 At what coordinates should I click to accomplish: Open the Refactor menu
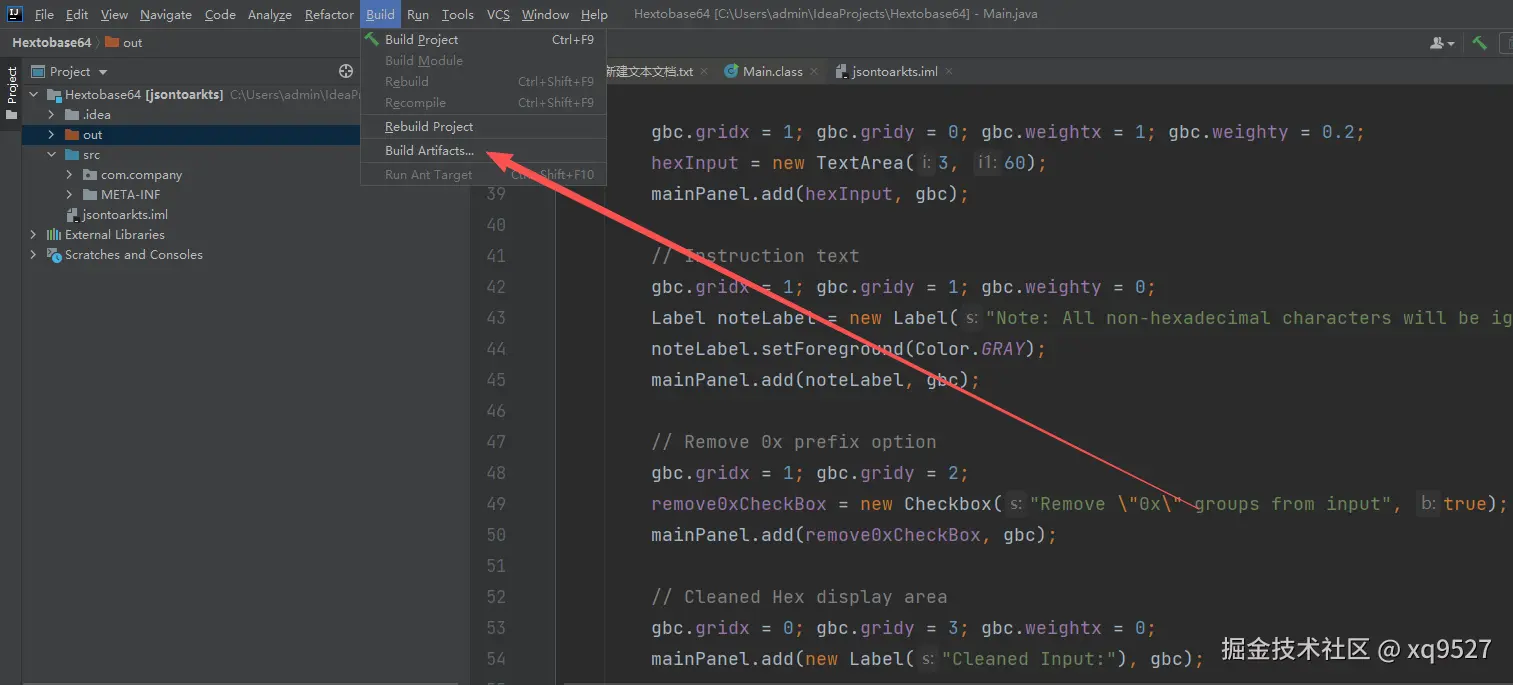point(329,14)
